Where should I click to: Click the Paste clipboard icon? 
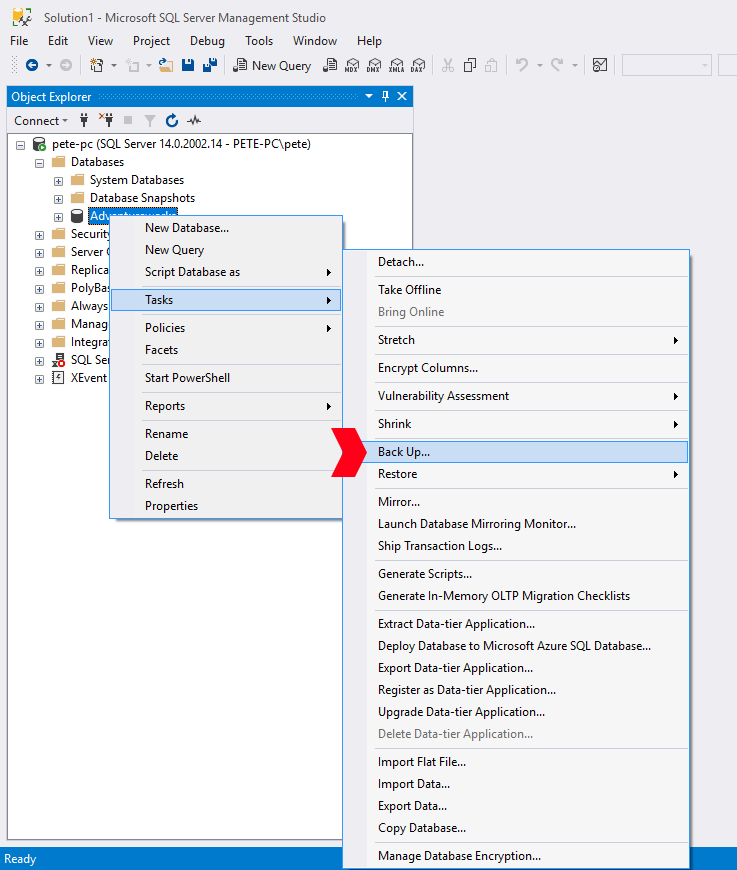pyautogui.click(x=491, y=65)
